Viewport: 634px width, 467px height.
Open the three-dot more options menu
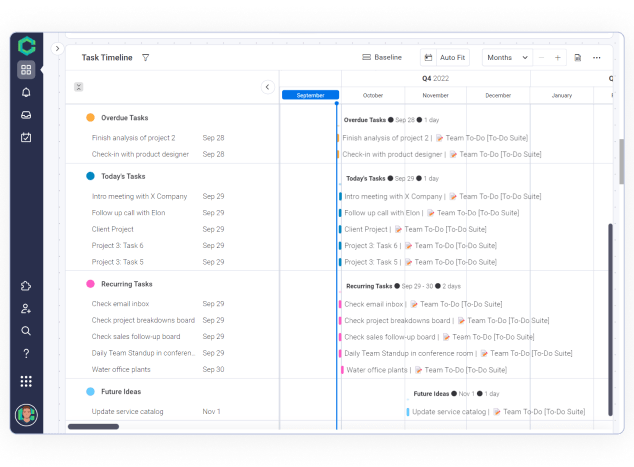click(x=596, y=57)
